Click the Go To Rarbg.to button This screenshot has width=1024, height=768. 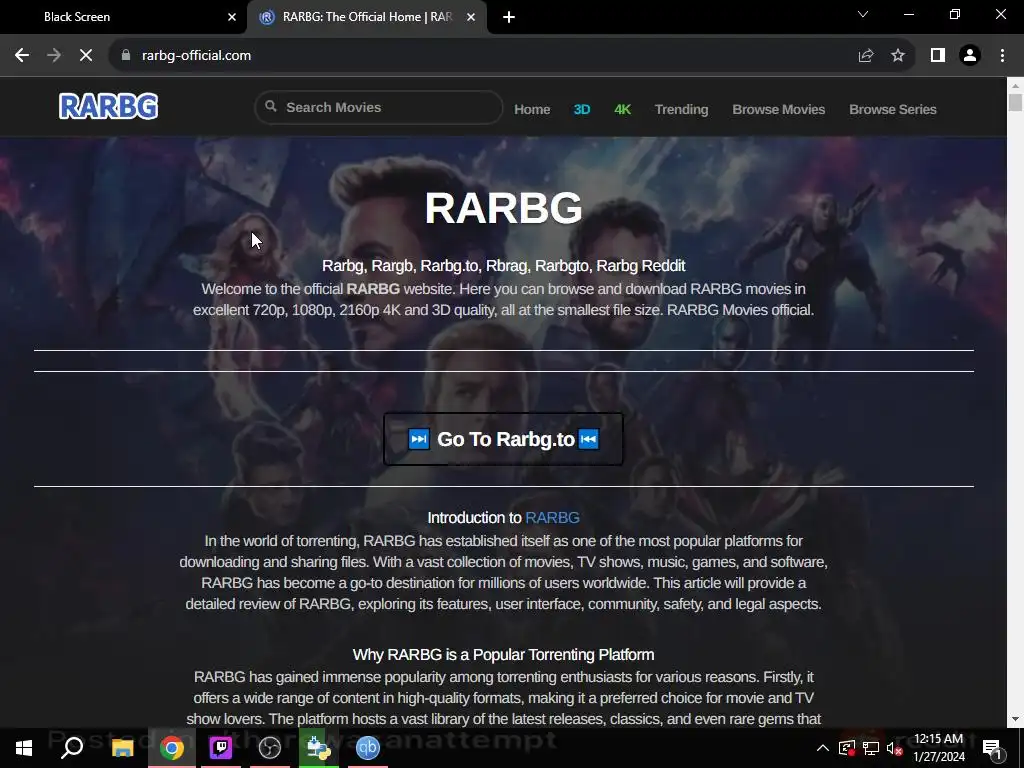(x=503, y=439)
